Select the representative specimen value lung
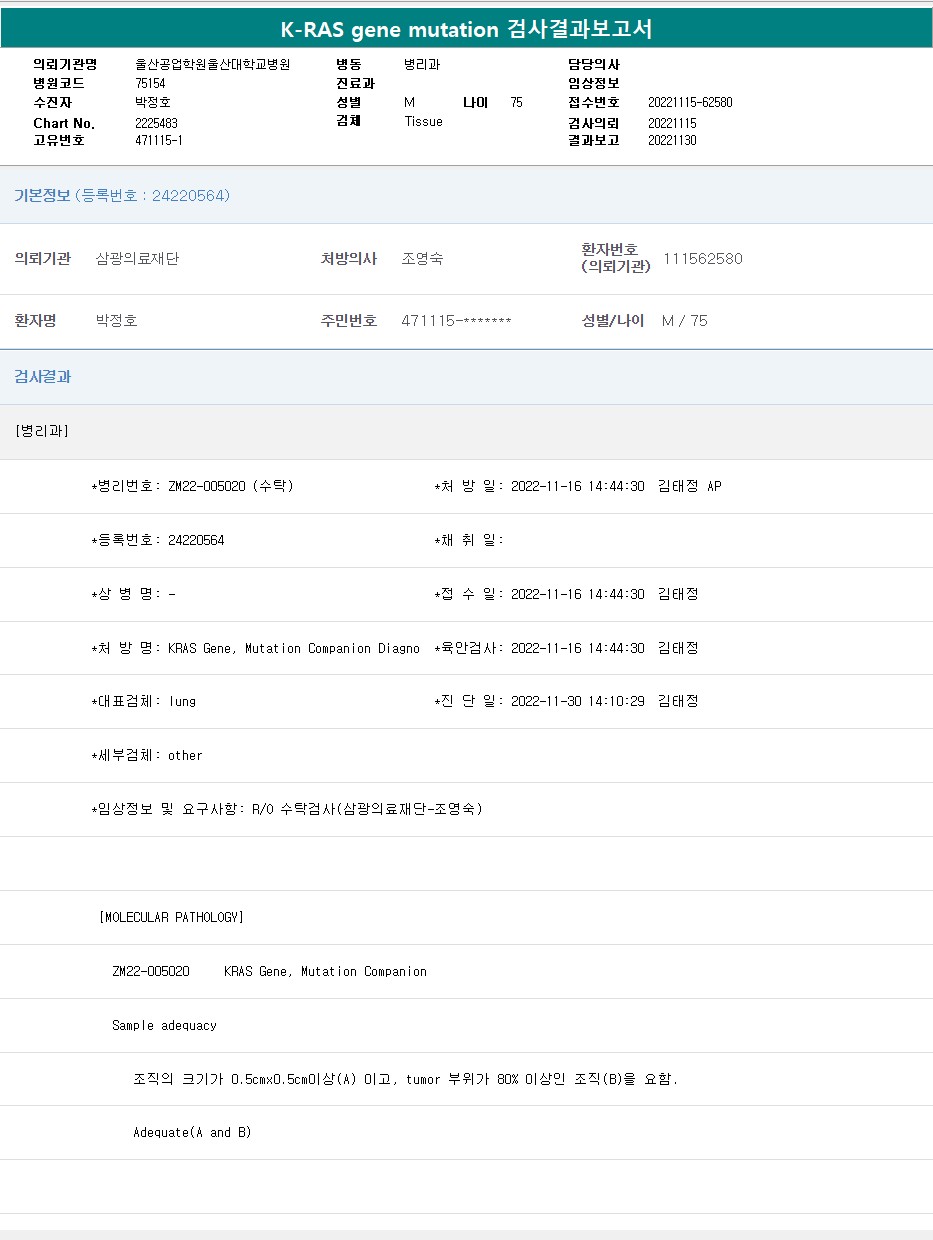 pos(182,702)
